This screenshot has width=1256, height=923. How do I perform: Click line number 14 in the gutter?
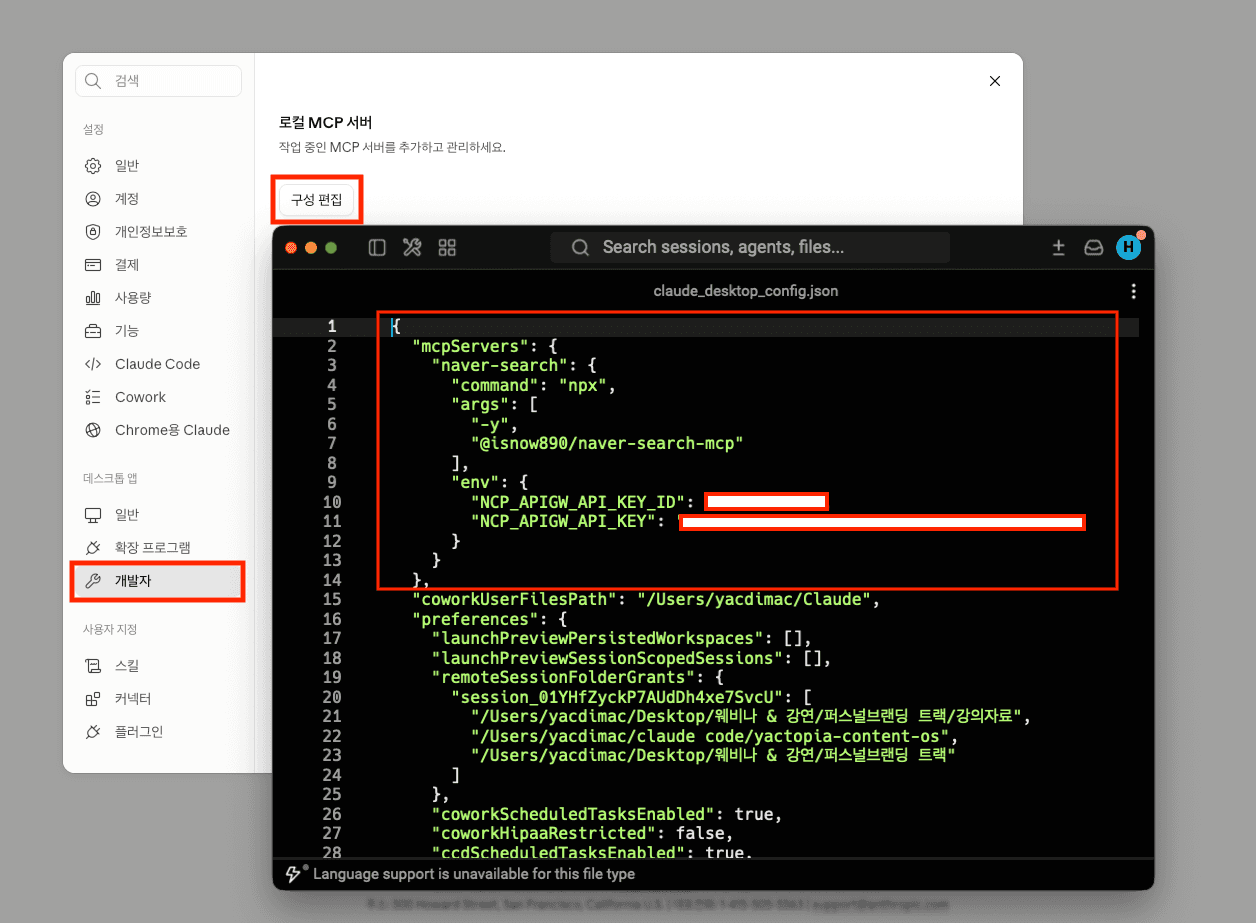(332, 580)
